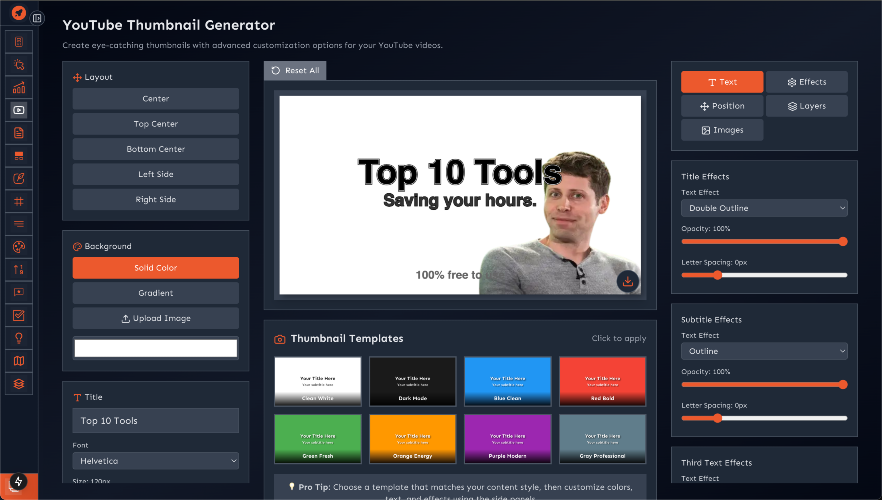Apply the Dark Mode template
Image resolution: width=882 pixels, height=500 pixels.
coord(412,381)
